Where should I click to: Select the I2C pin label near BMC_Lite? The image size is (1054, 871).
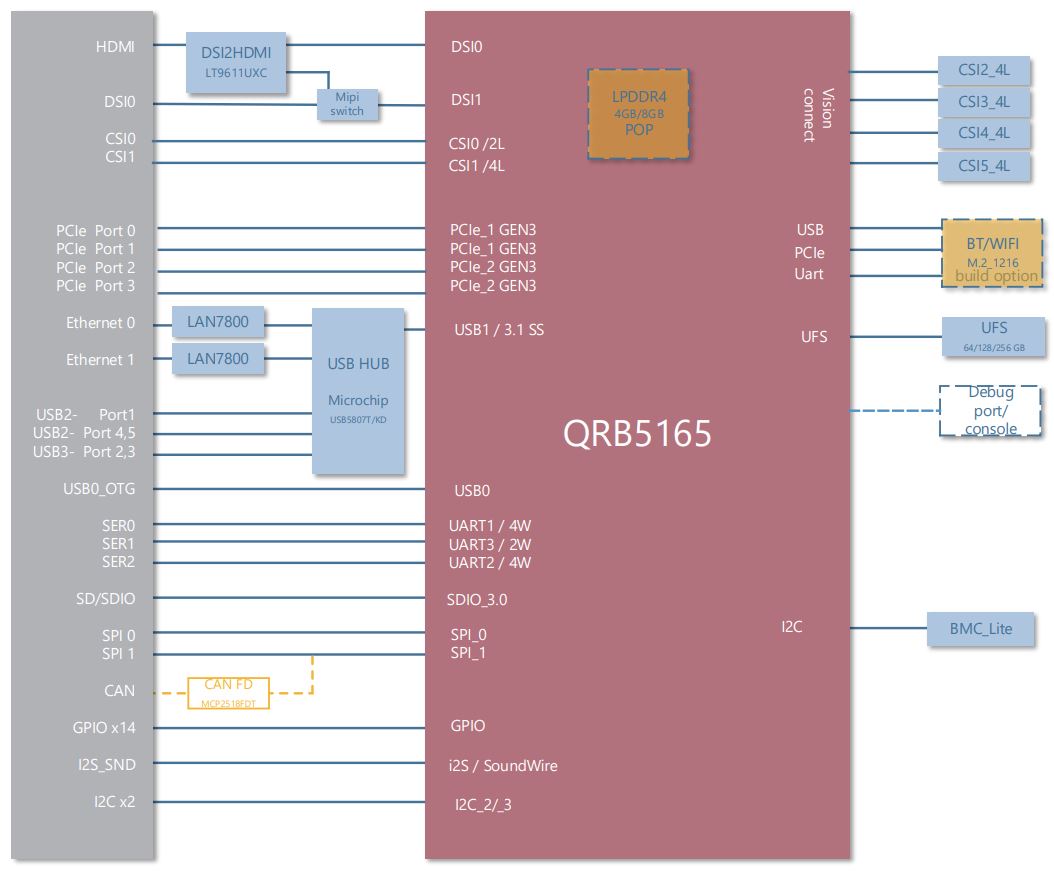point(792,627)
